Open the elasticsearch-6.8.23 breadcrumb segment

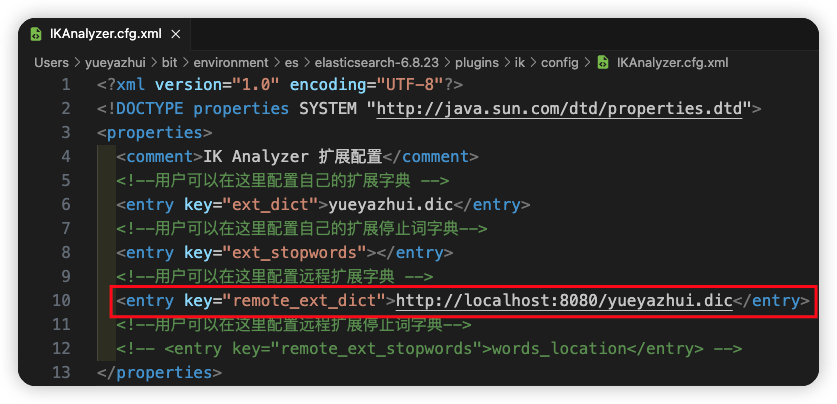377,62
